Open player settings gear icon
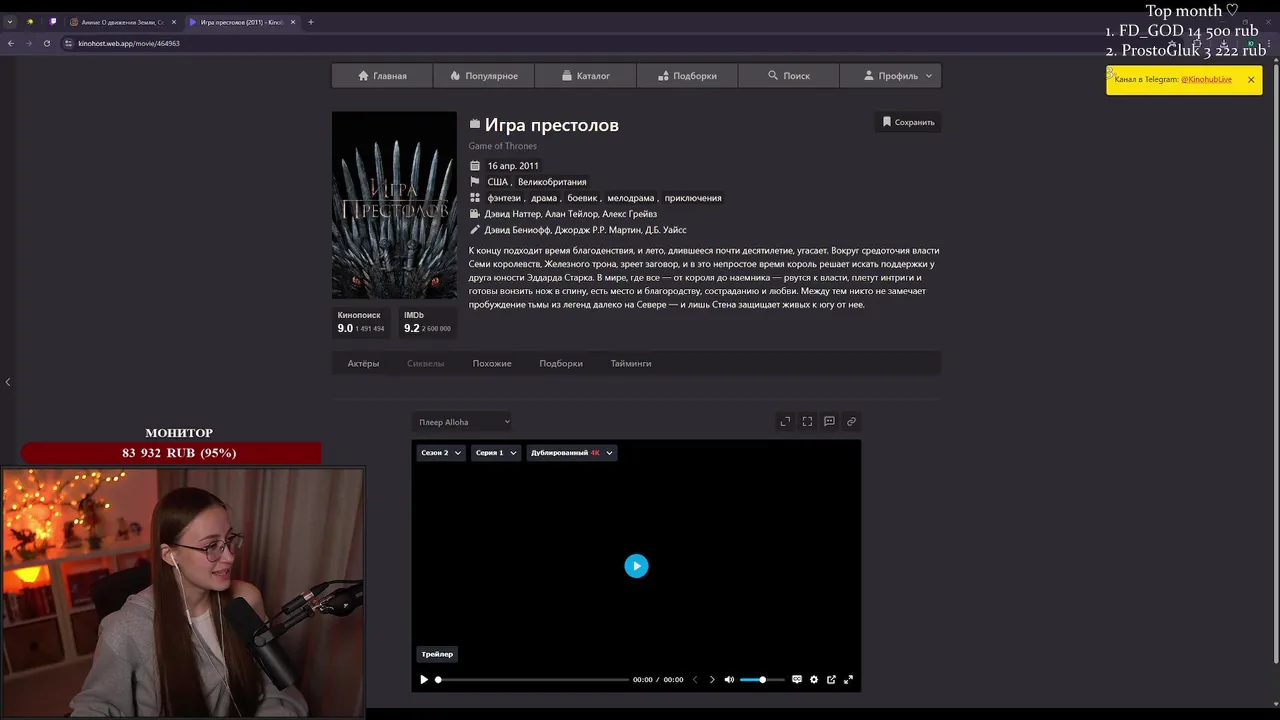This screenshot has width=1280, height=720. click(x=814, y=680)
